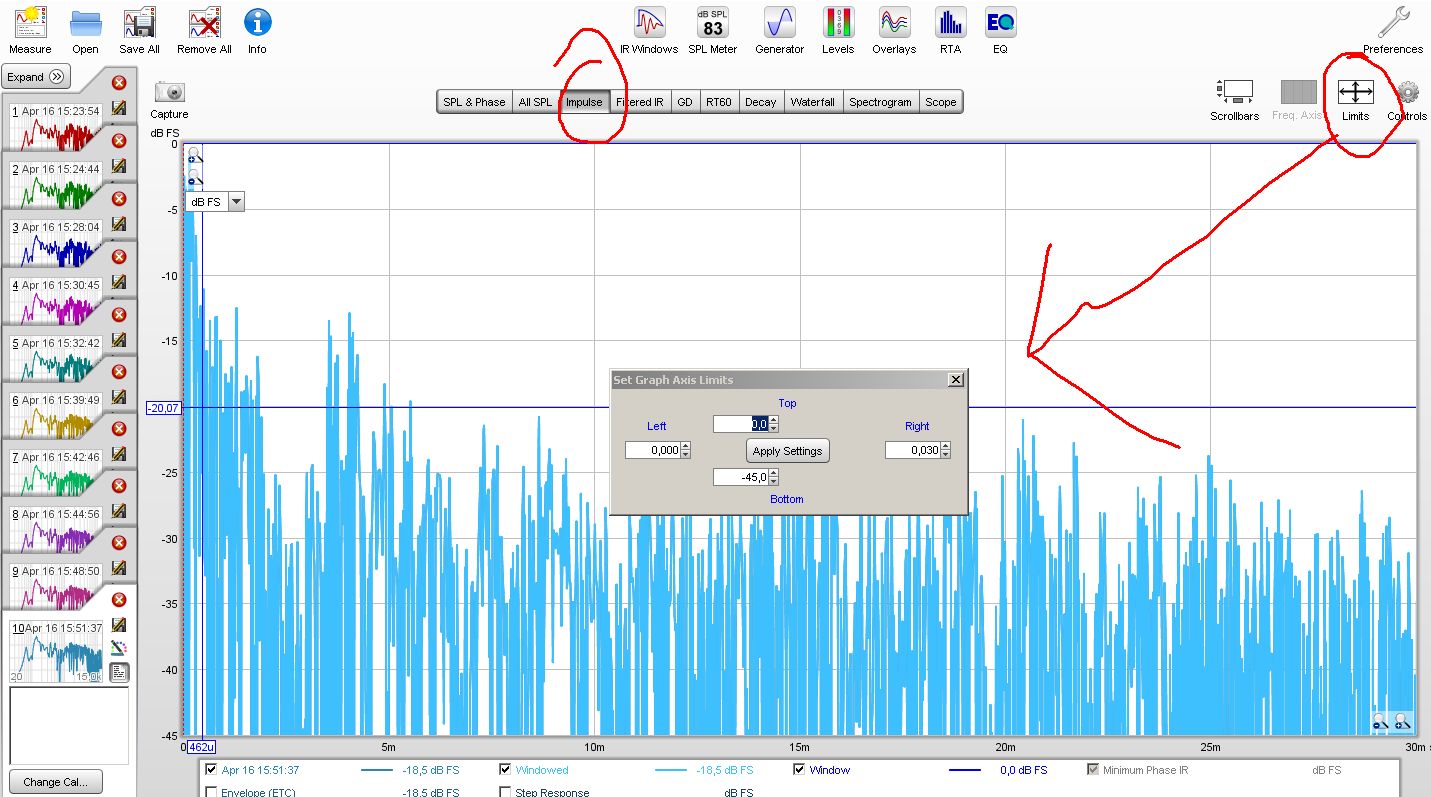Enable the Envelope (ETC) checkbox
Screen dimensions: 1431x797
[x=211, y=792]
